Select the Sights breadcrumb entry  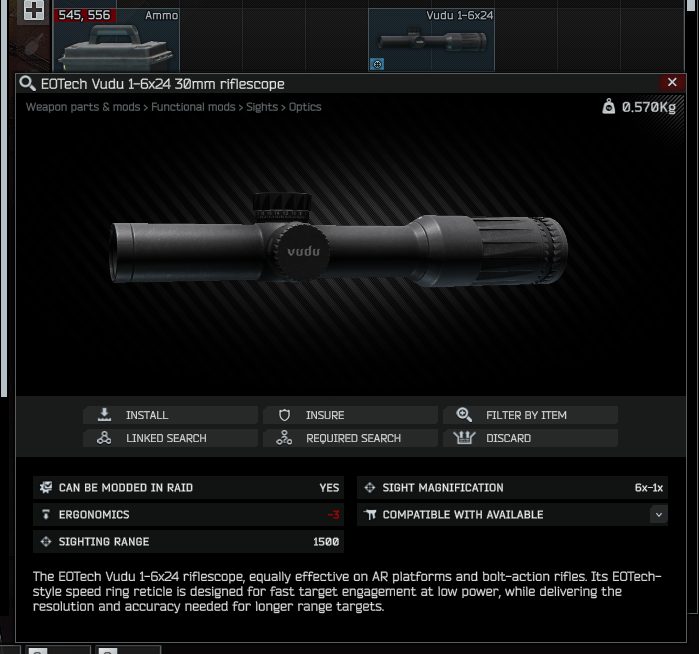pyautogui.click(x=262, y=107)
